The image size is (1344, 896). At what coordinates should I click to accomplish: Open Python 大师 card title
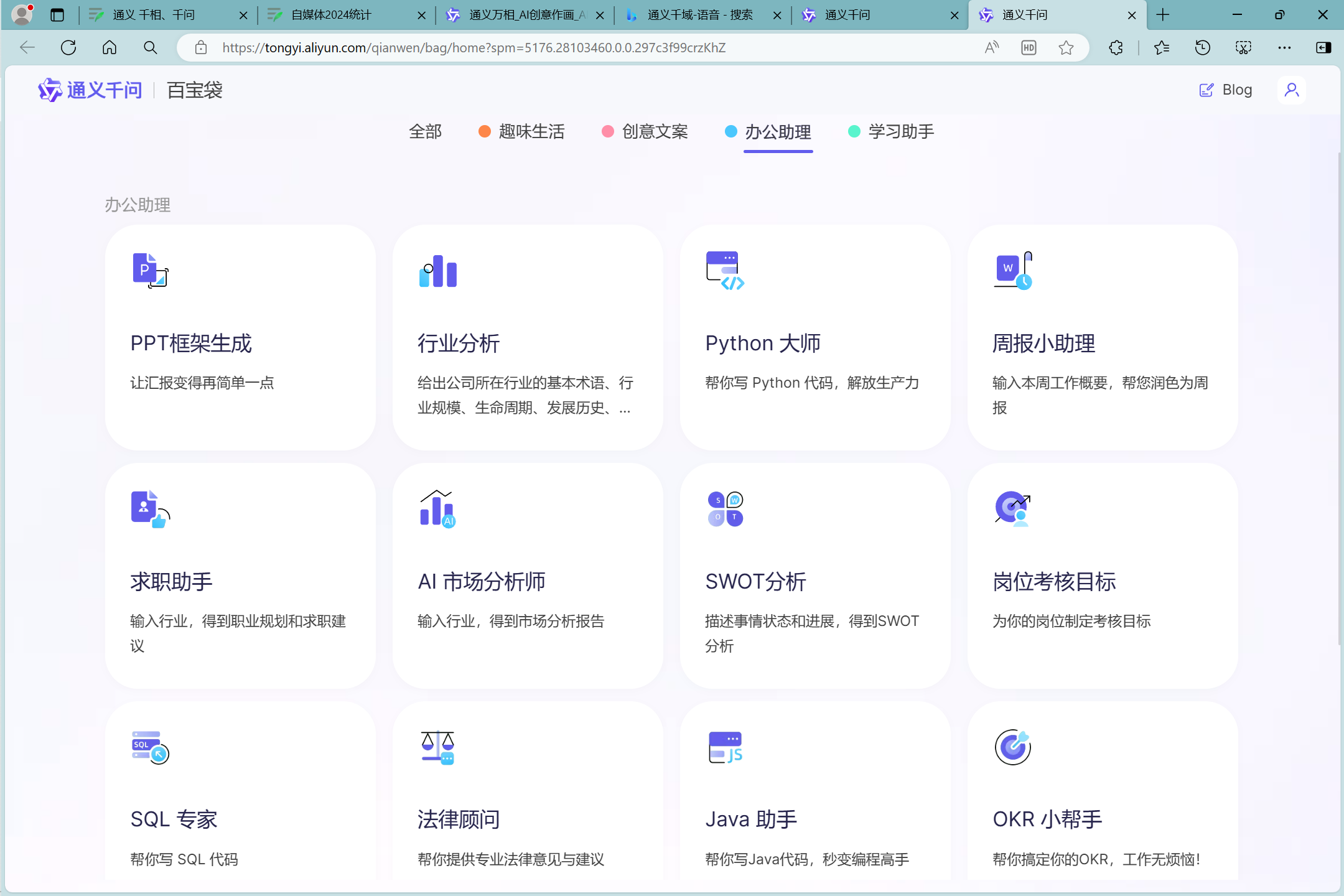763,343
